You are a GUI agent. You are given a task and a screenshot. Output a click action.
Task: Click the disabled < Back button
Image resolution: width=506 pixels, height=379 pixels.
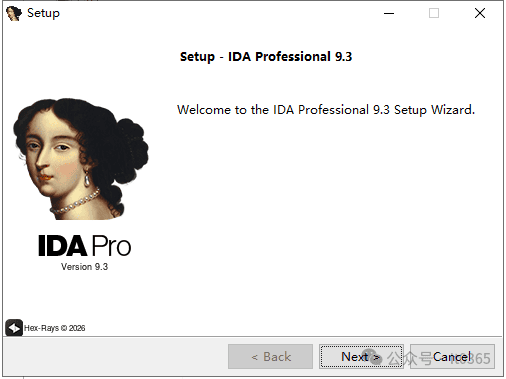tap(270, 356)
